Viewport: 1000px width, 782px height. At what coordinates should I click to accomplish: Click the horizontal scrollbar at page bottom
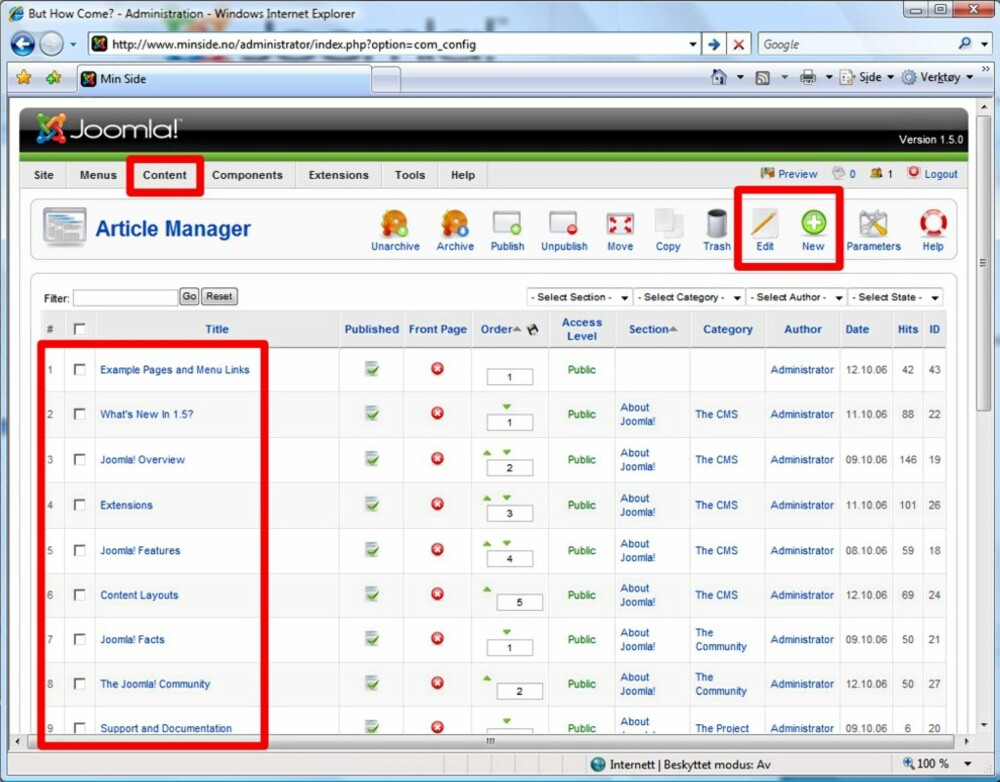click(490, 741)
